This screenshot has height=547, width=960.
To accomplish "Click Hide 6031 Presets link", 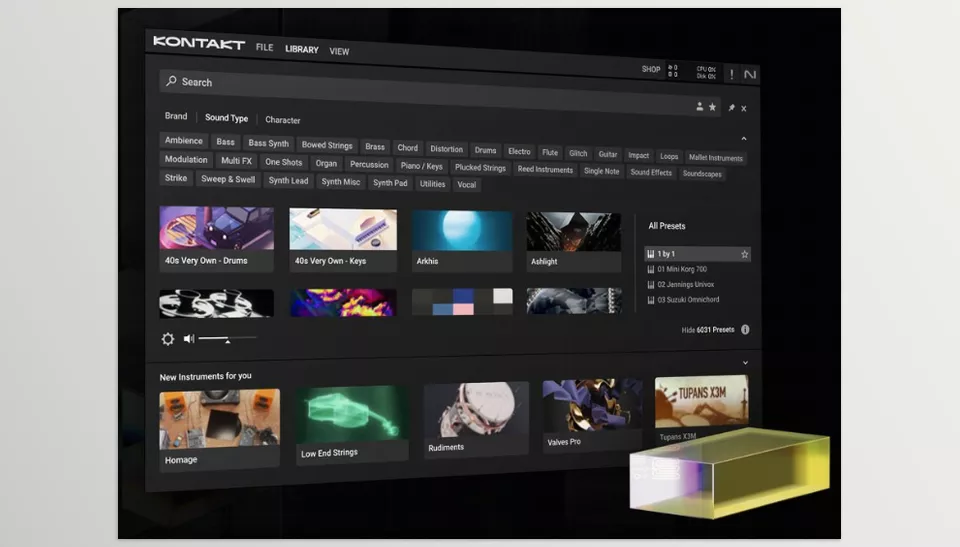I will [707, 330].
